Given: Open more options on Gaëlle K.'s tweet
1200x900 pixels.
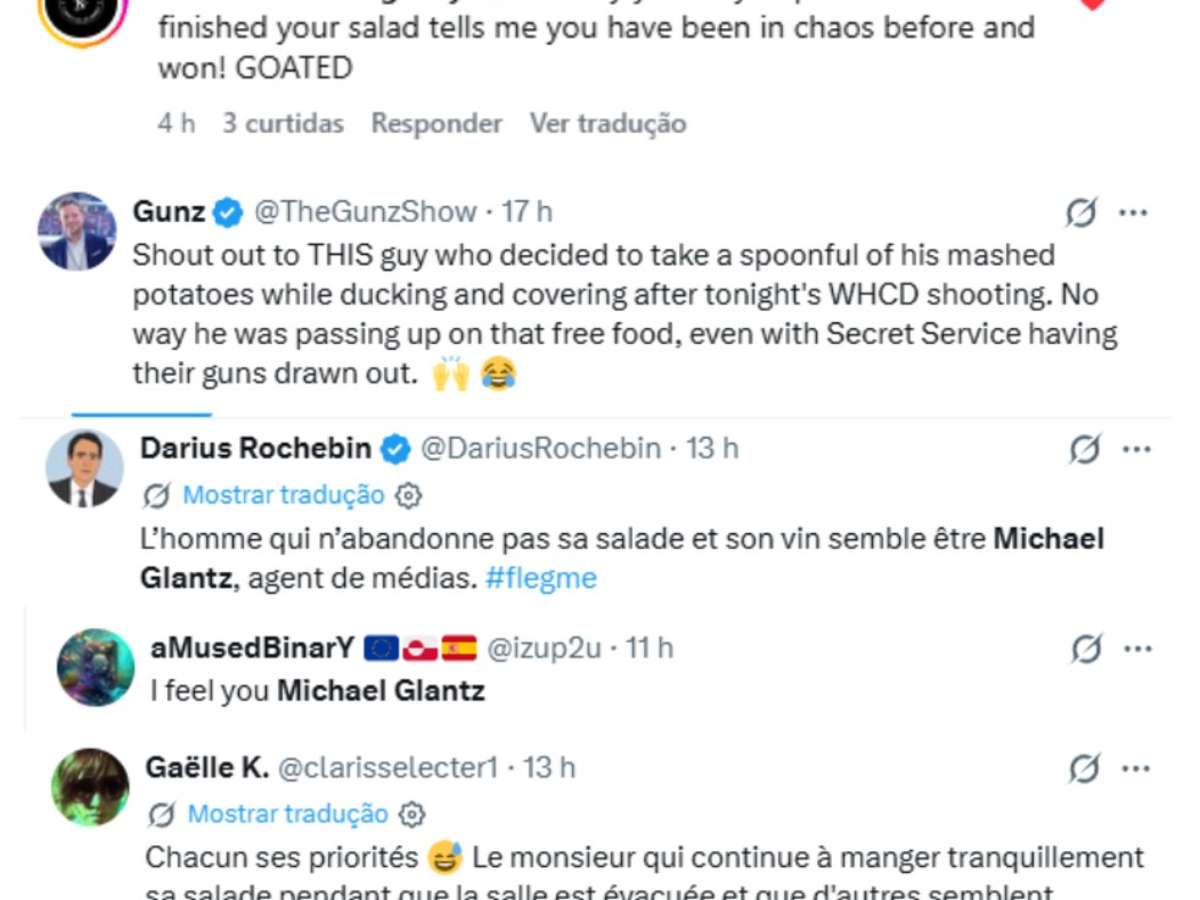Looking at the screenshot, I should pos(1136,769).
